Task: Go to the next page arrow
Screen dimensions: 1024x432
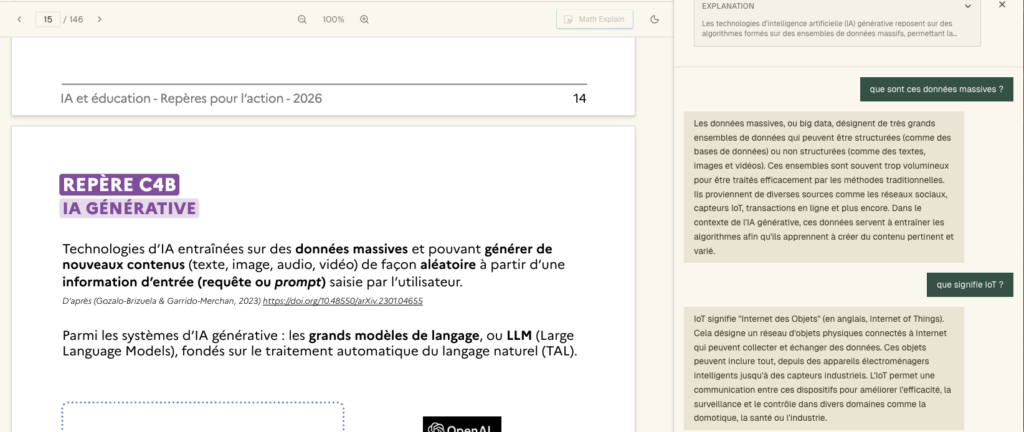Action: [100, 20]
